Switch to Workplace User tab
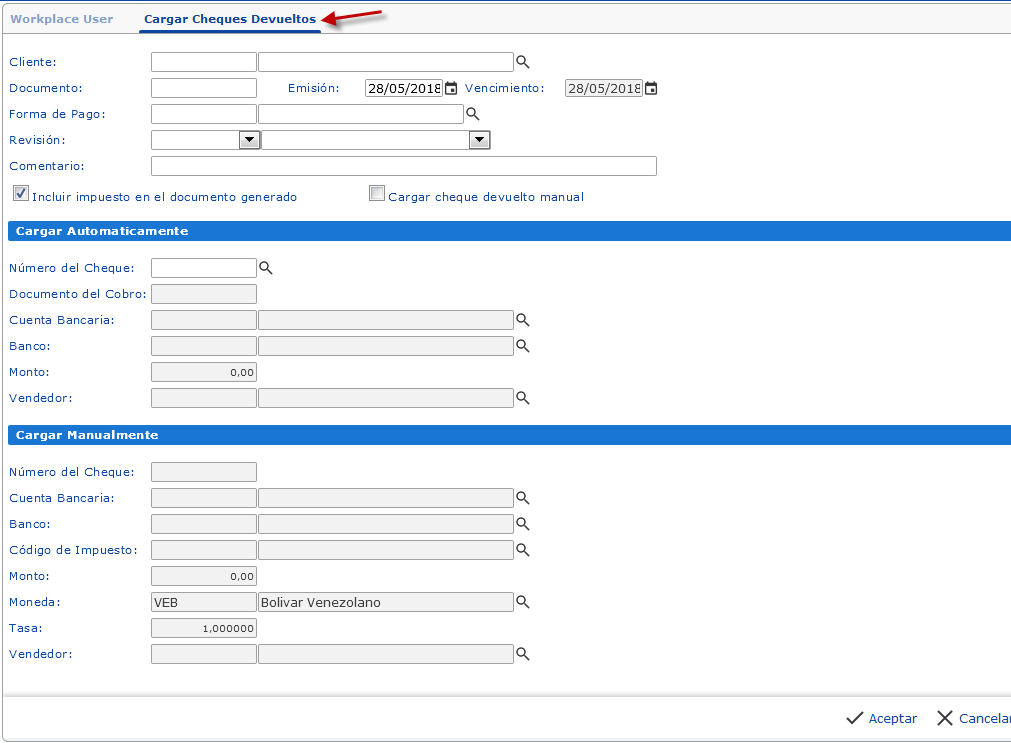The height and width of the screenshot is (743, 1011). click(62, 19)
